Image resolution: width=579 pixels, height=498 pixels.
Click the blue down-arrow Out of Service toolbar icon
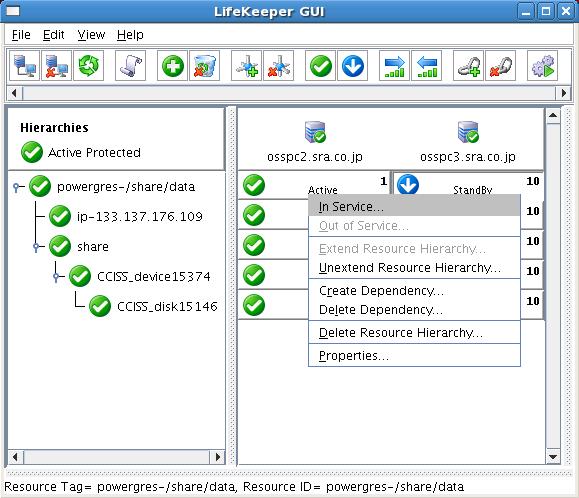[x=353, y=66]
